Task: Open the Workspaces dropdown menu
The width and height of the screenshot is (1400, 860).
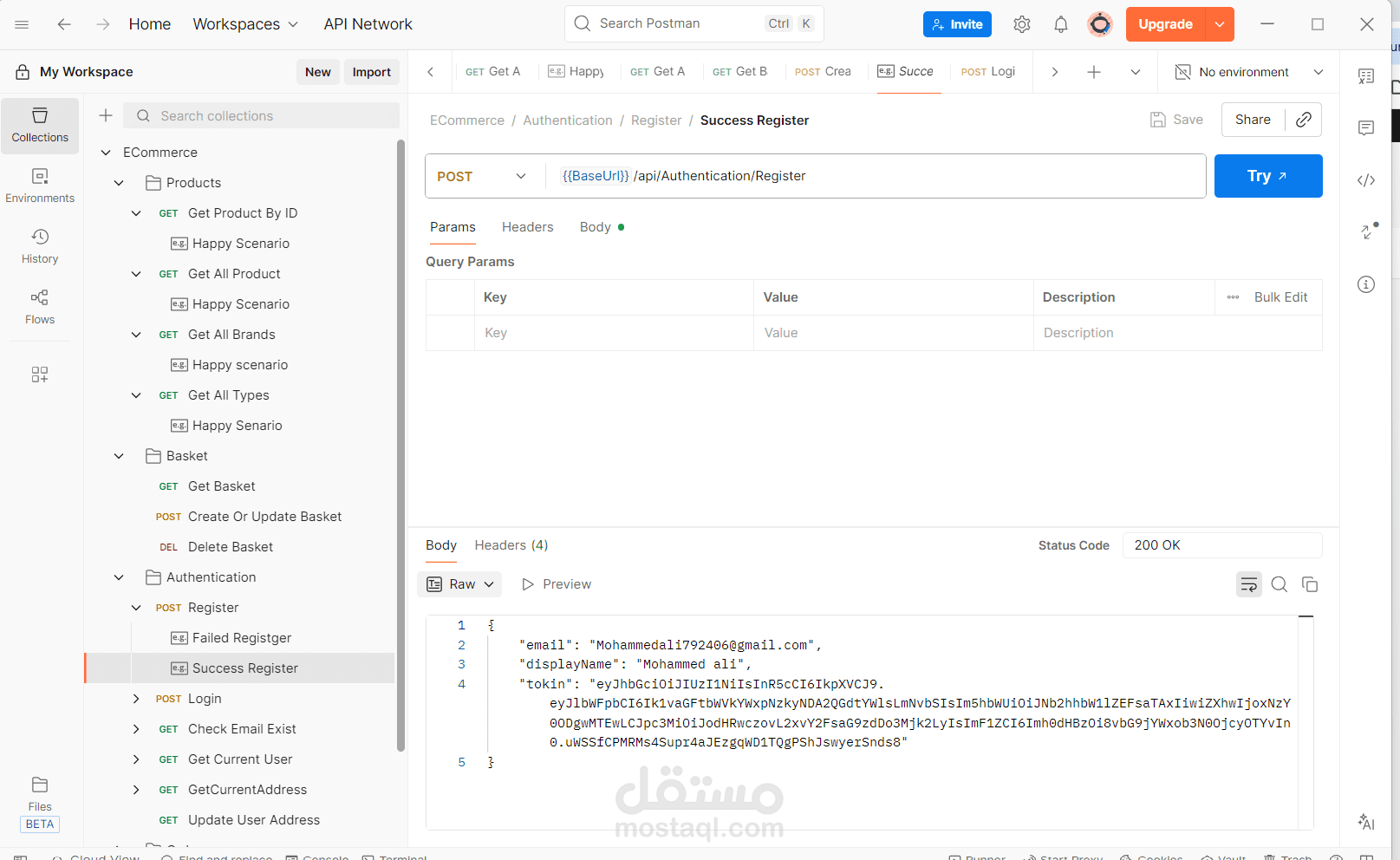Action: click(245, 24)
